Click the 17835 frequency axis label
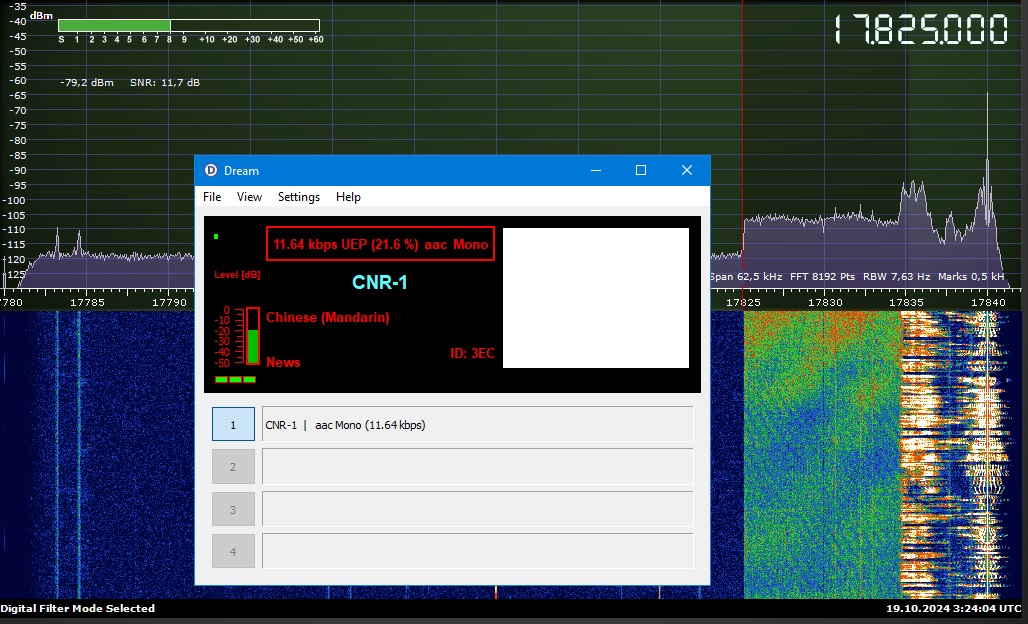Viewport: 1028px width, 624px height. (906, 302)
